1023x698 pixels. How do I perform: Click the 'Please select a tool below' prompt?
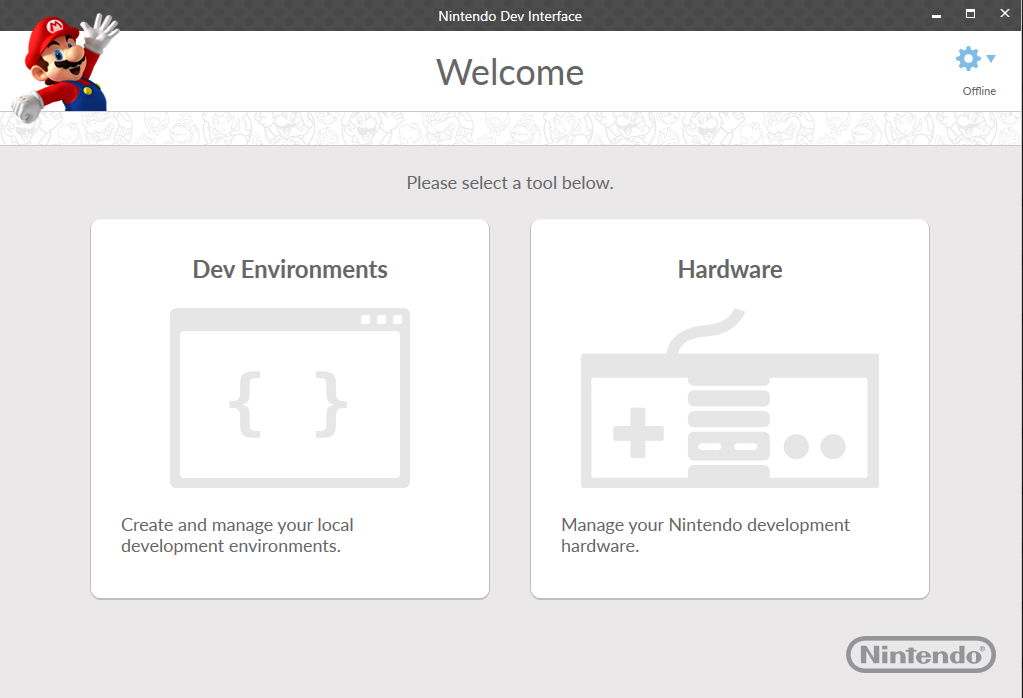pos(510,183)
